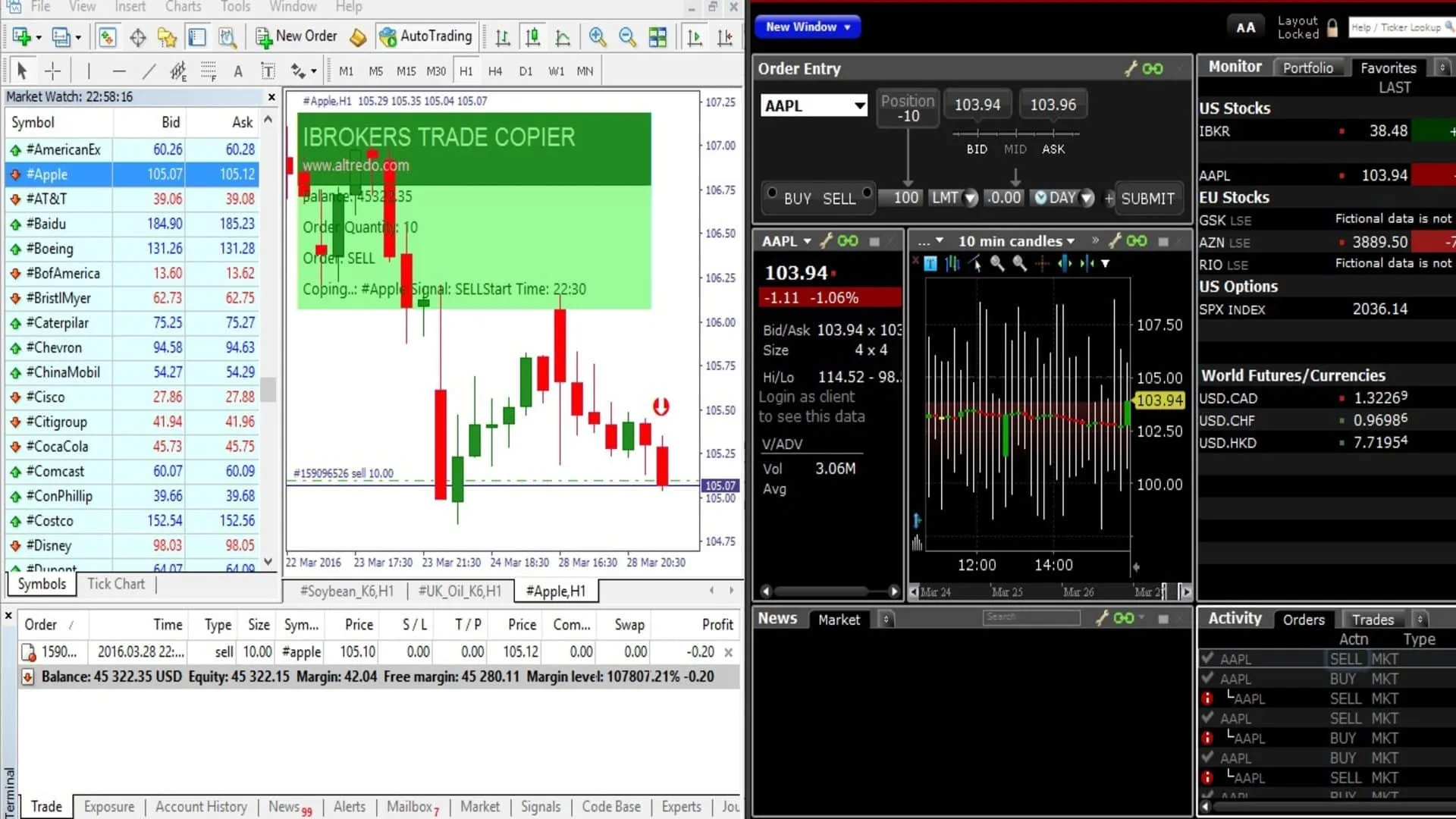Viewport: 1456px width, 819px height.
Task: Toggle AutoTrading in the toolbar
Action: 426,36
